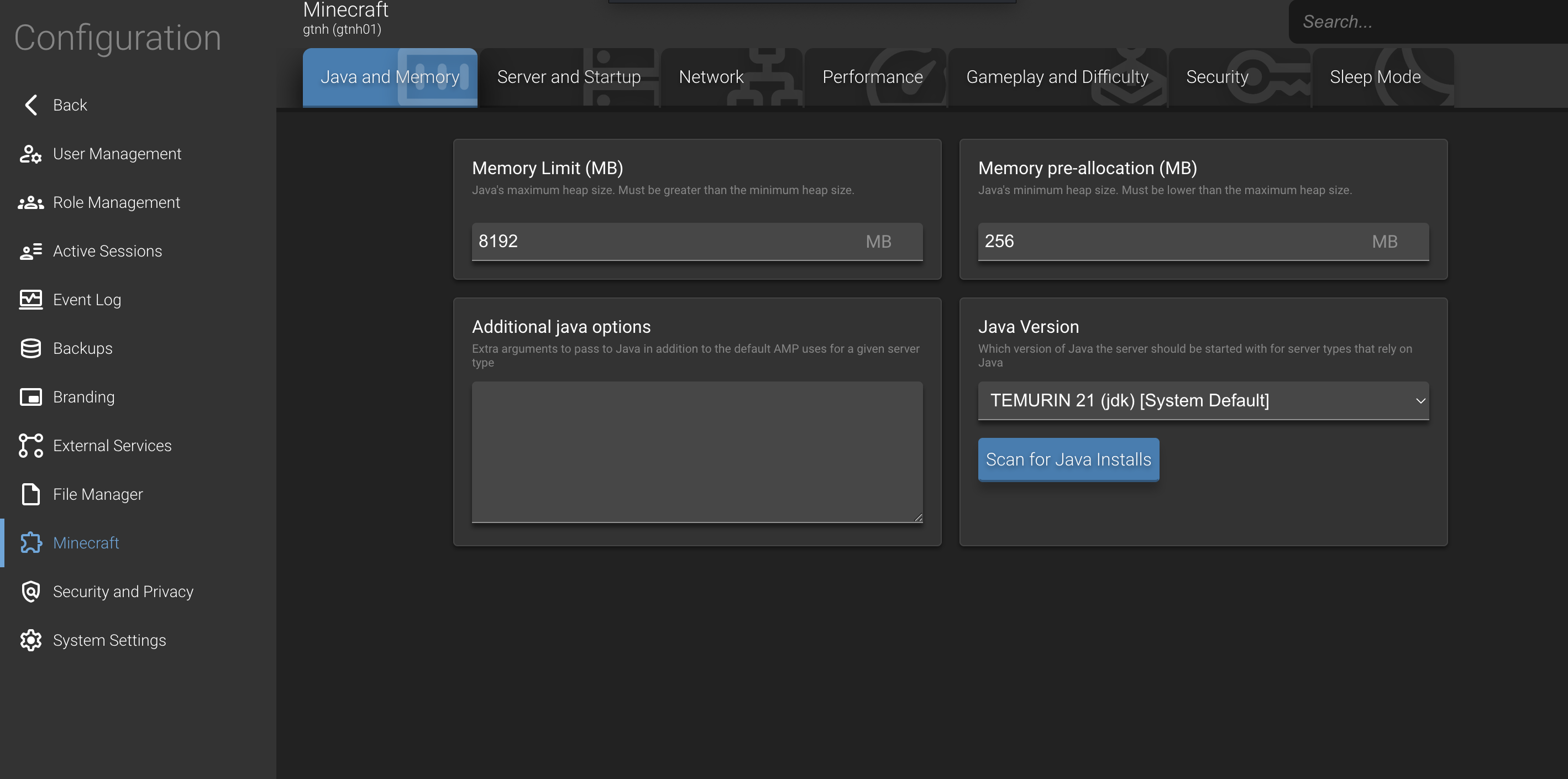This screenshot has height=779, width=1568.
Task: Click the Event Log chart icon
Action: [x=30, y=300]
